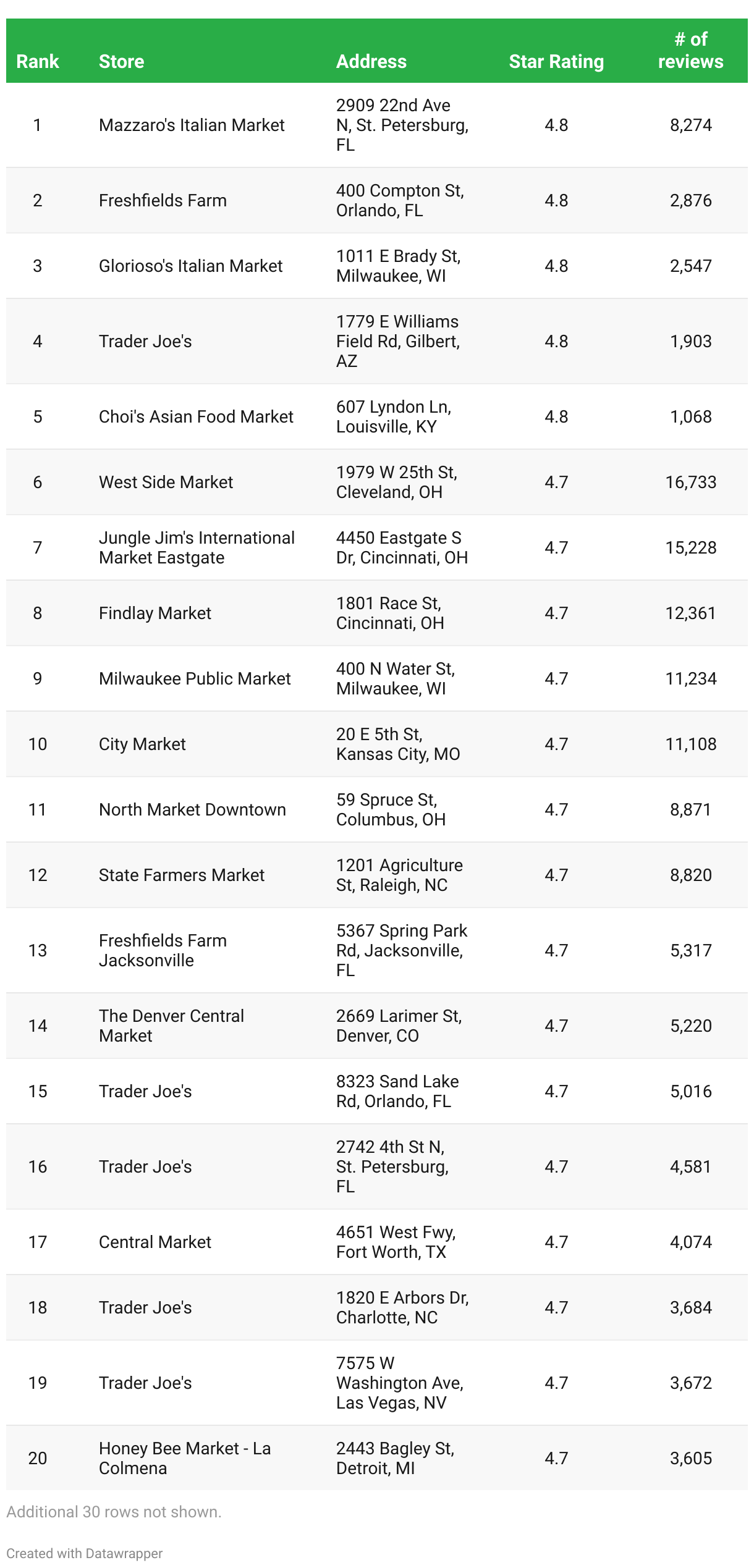Select the Findlay Market store cell
The image size is (754, 1568).
pos(155,613)
